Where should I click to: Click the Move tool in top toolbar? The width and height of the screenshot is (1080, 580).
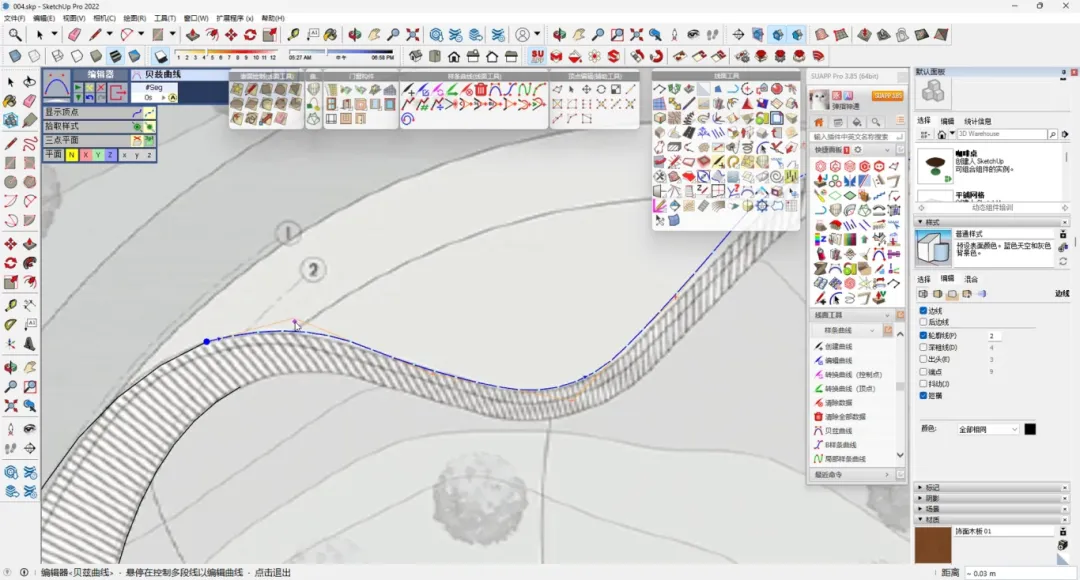(231, 35)
